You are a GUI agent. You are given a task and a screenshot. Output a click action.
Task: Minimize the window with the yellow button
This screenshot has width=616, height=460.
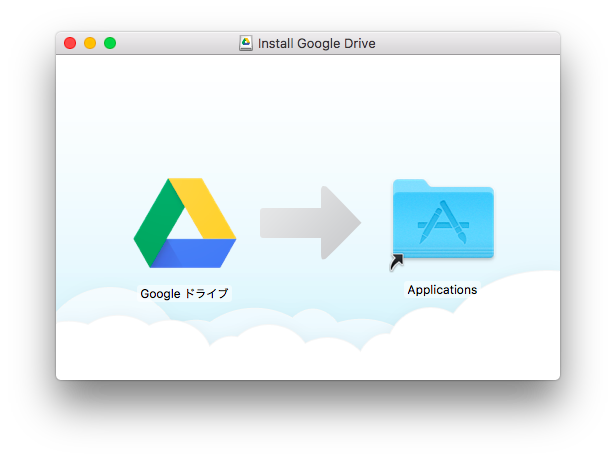tap(90, 43)
